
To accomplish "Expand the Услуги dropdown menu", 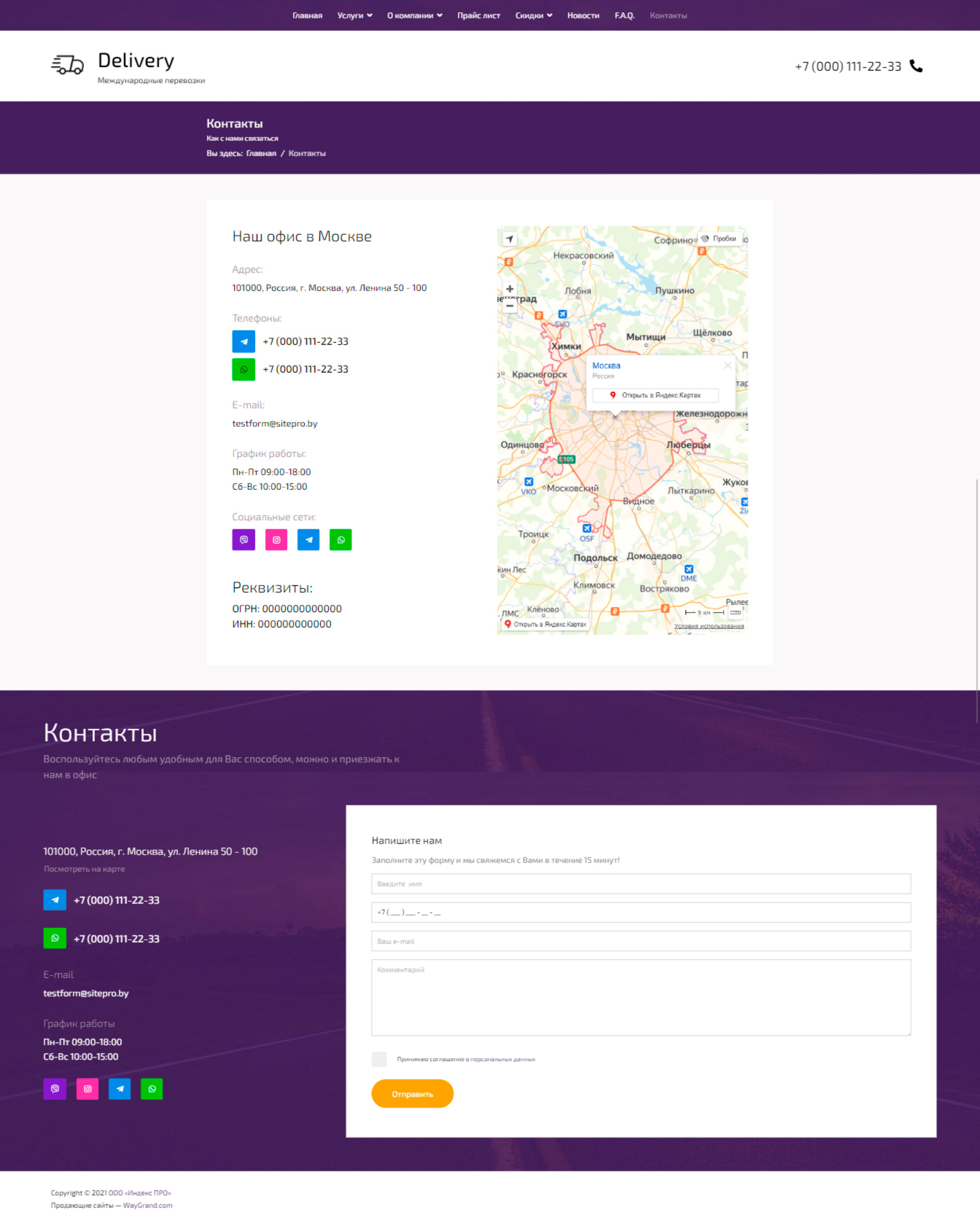I will (354, 15).
